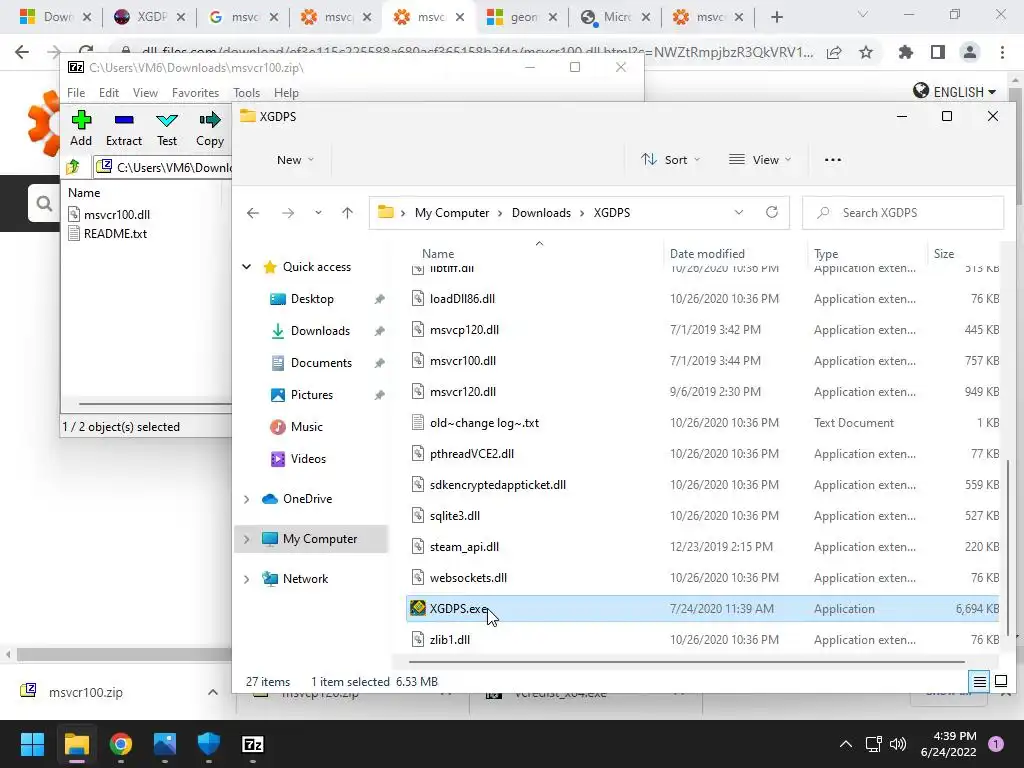Expand the Network tree node
The image size is (1024, 768).
[x=247, y=579]
